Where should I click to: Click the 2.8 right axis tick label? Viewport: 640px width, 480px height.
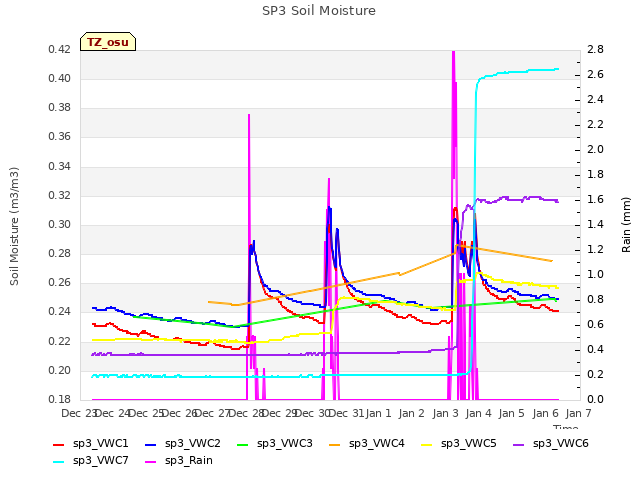tap(595, 49)
